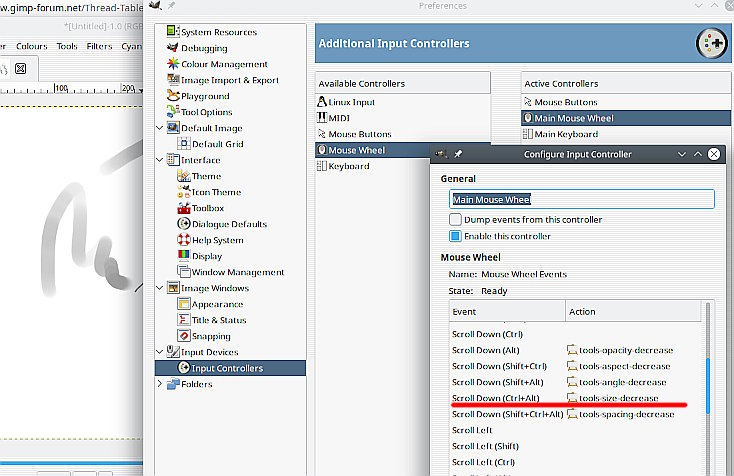Open Dialogue Defaults icon
The height and width of the screenshot is (476, 734).
click(184, 224)
